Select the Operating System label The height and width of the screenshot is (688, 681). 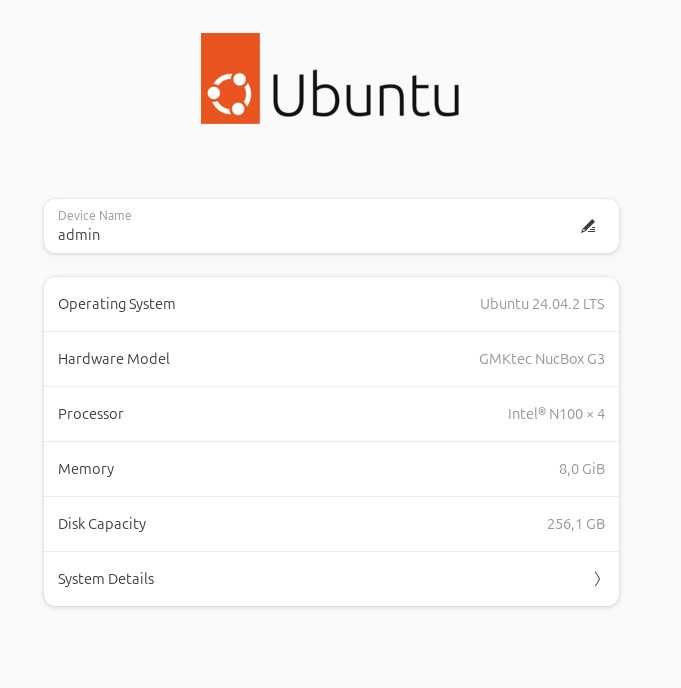click(117, 304)
